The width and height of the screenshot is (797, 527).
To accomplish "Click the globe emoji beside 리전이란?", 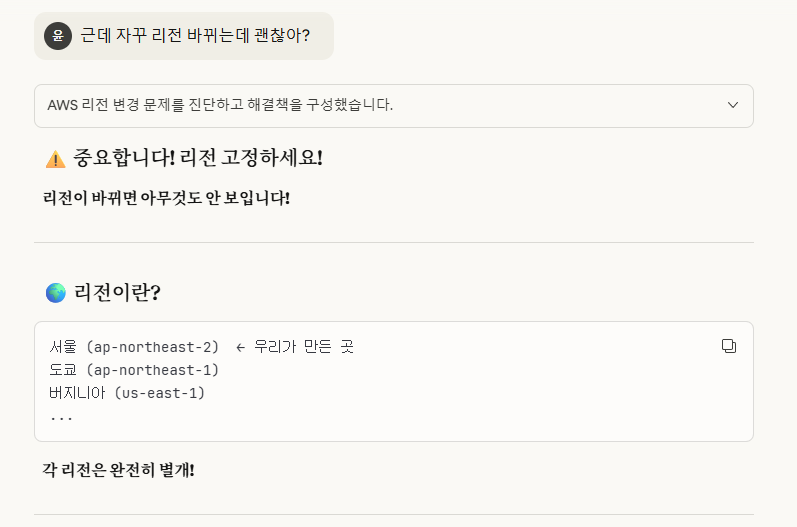I will [56, 292].
